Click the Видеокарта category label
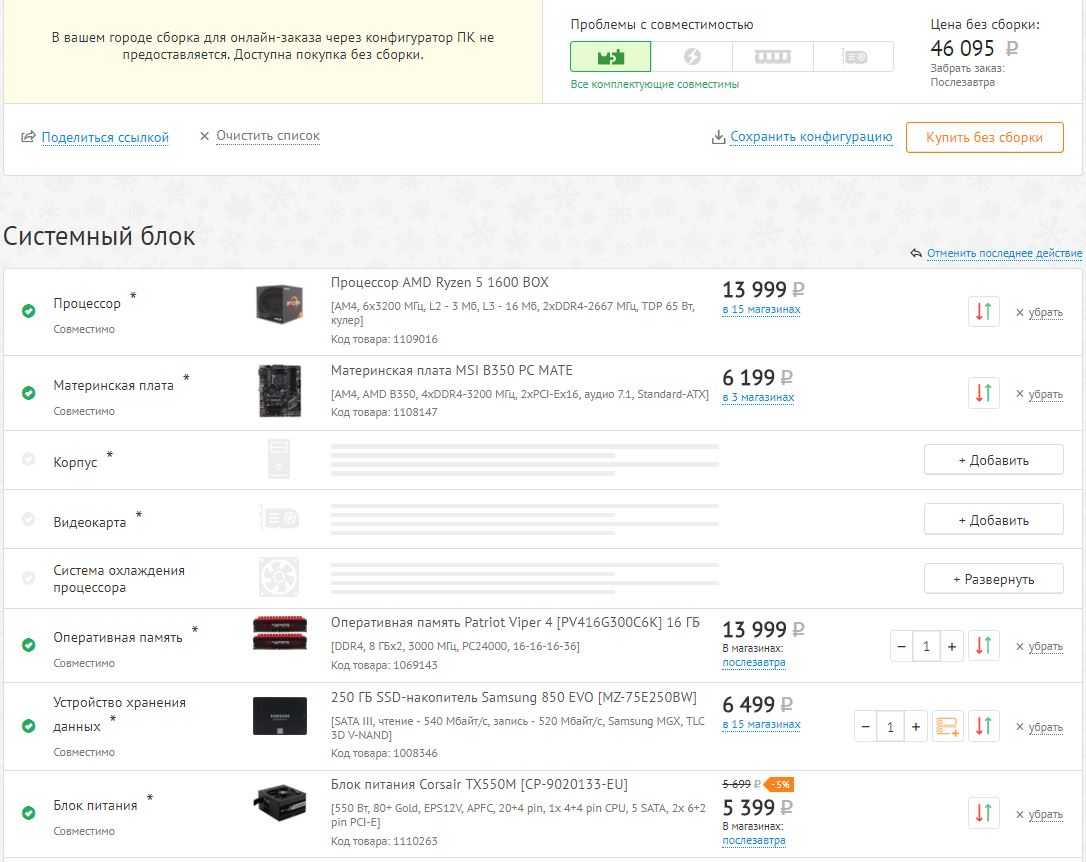1086x862 pixels. click(90, 522)
